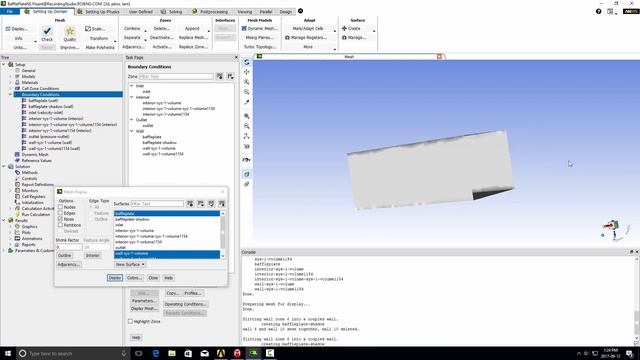The height and width of the screenshot is (360, 640).
Task: Select the zoom to area tool
Action: tap(247, 92)
